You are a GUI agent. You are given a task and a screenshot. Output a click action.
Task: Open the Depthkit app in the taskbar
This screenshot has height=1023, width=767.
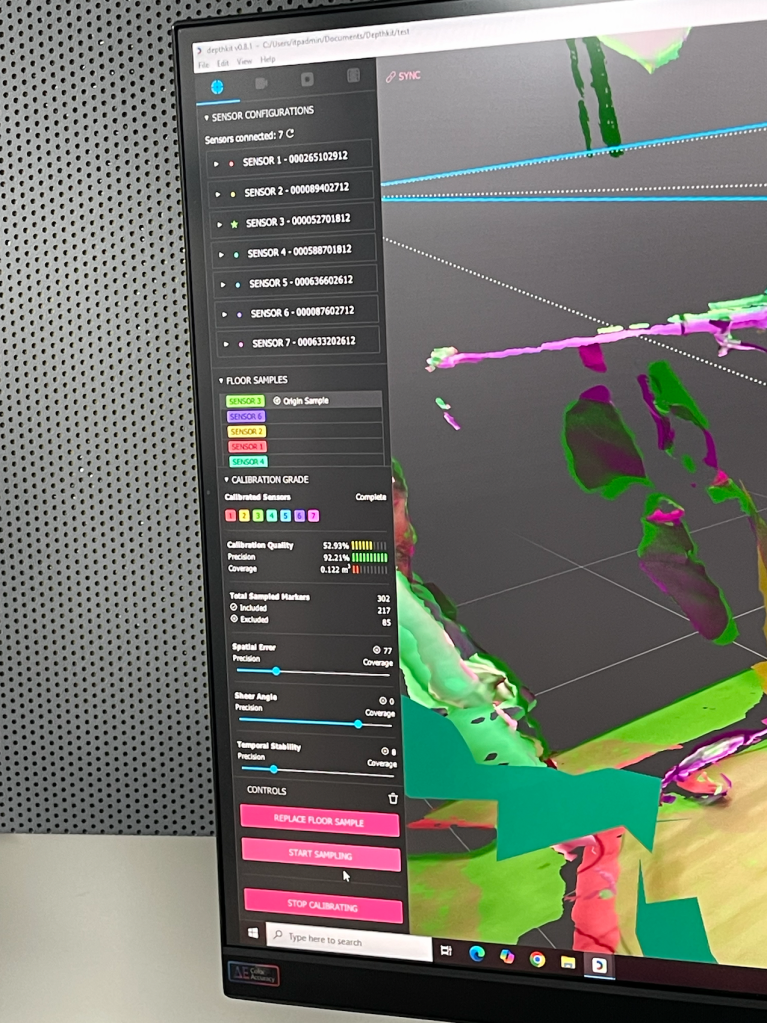(x=599, y=965)
